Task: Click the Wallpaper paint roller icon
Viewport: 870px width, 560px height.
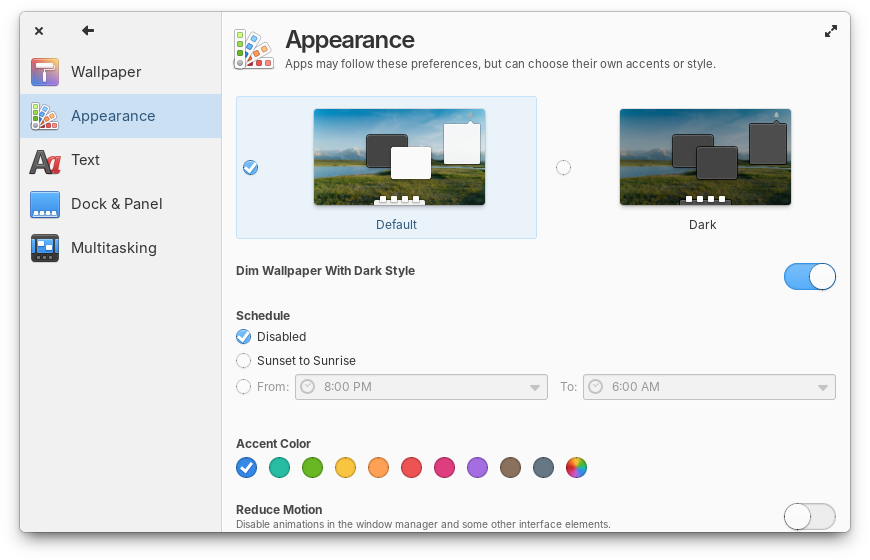Action: click(45, 72)
